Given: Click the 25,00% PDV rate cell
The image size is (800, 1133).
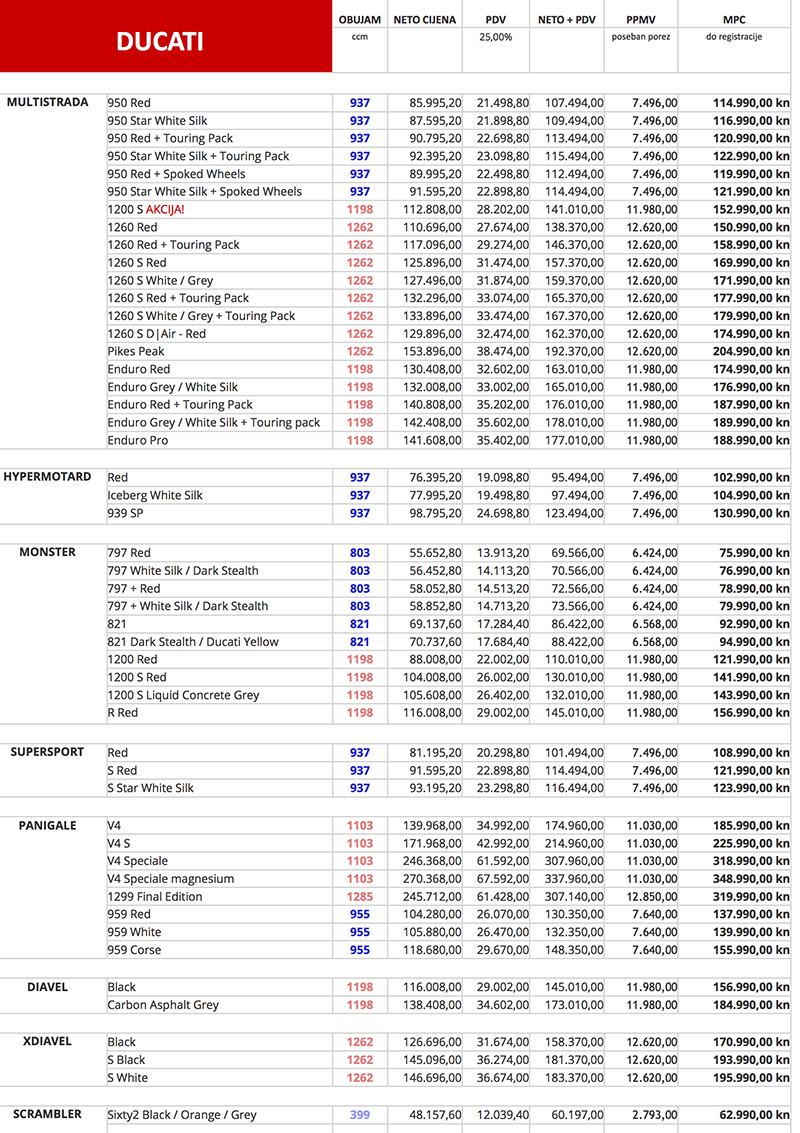Looking at the screenshot, I should click(495, 37).
